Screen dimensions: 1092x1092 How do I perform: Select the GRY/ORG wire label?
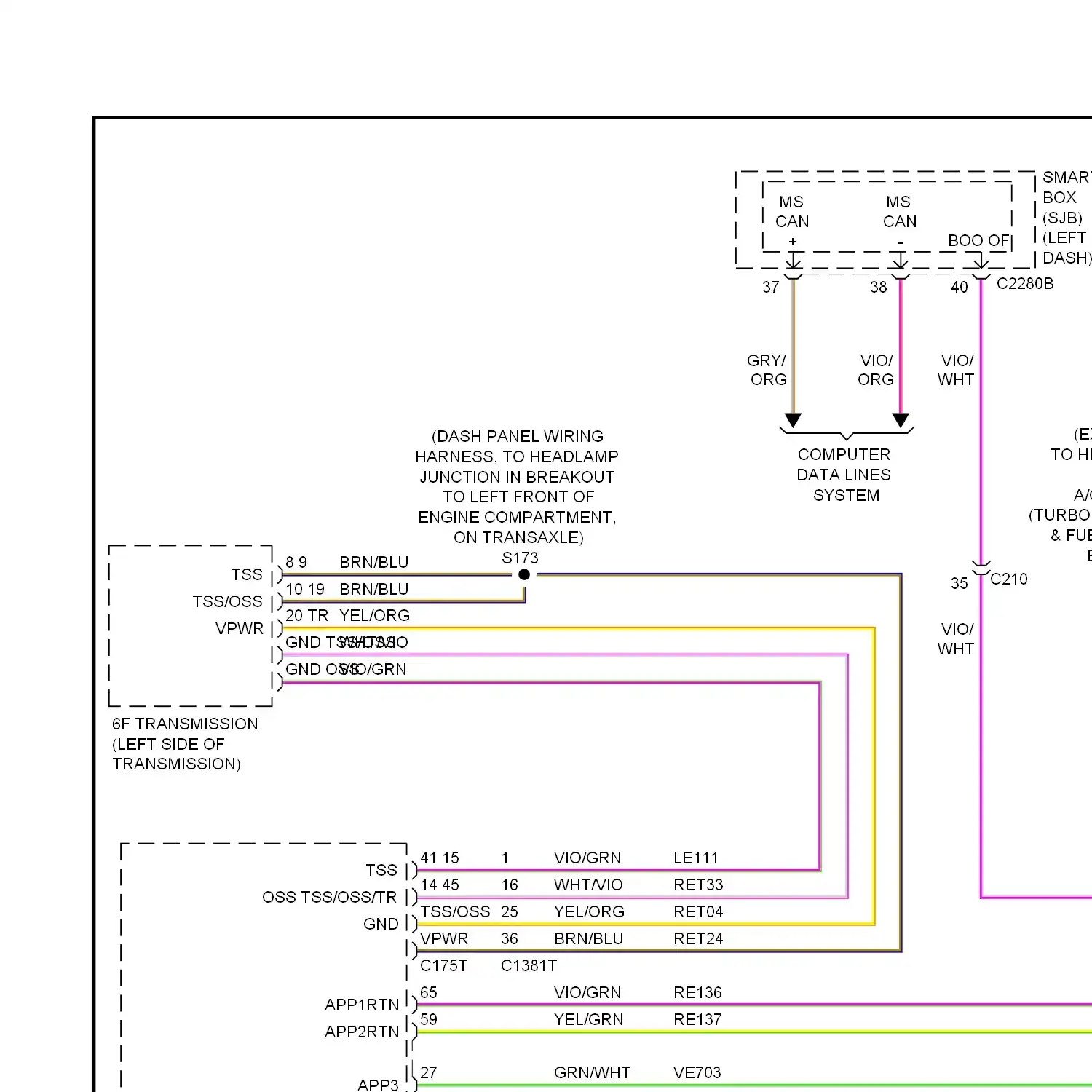click(767, 370)
